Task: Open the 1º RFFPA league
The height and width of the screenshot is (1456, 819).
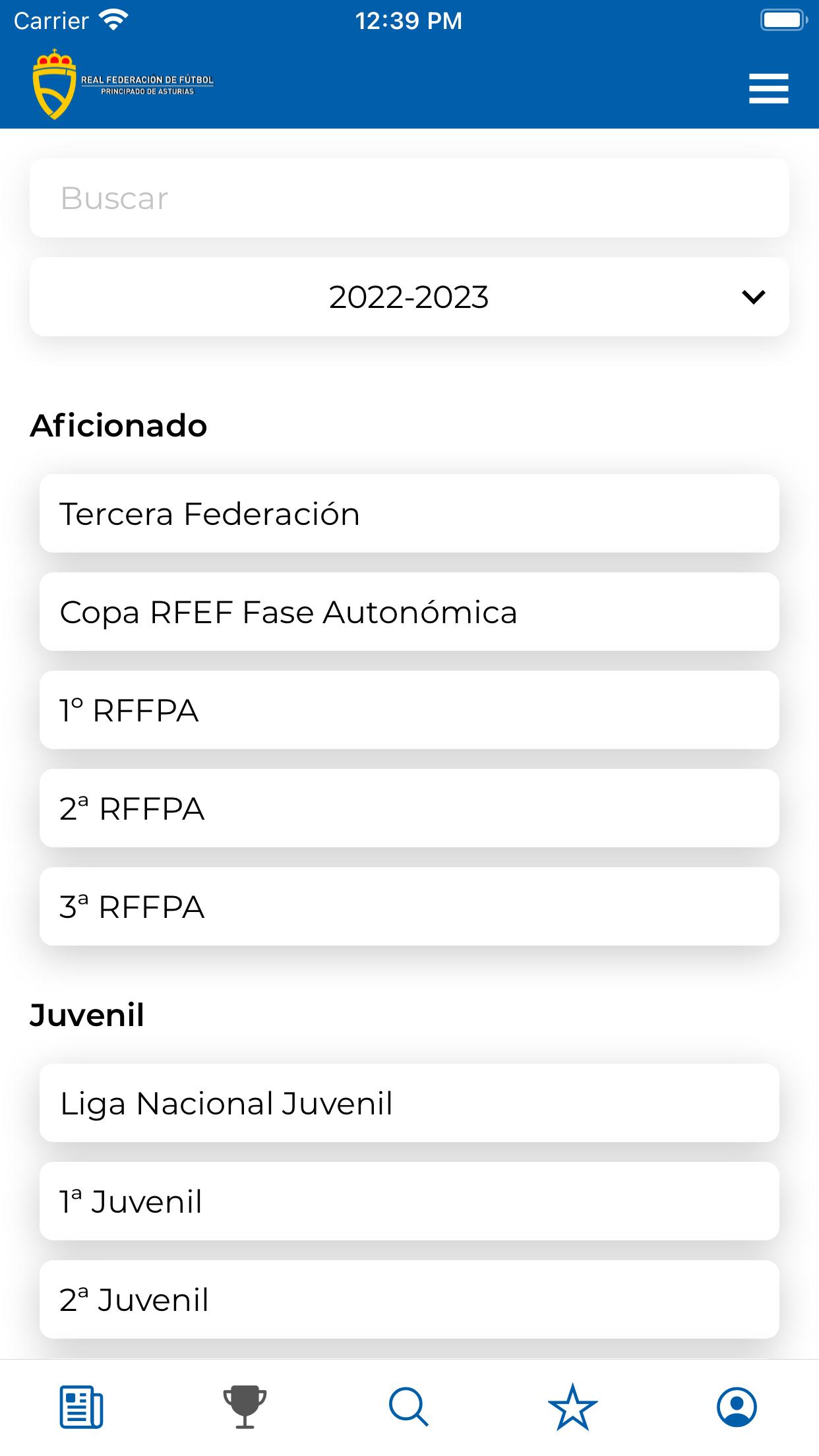Action: [x=409, y=710]
